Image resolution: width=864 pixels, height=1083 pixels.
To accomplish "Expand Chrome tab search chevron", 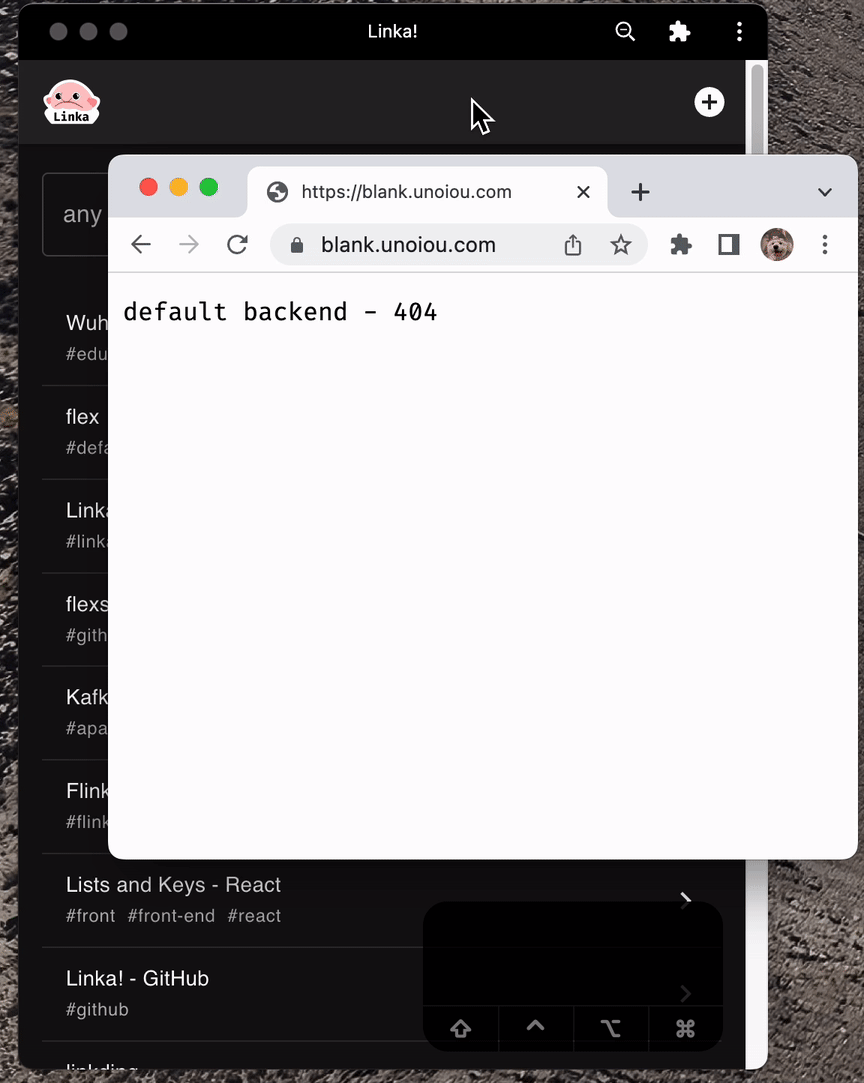I will click(x=825, y=192).
